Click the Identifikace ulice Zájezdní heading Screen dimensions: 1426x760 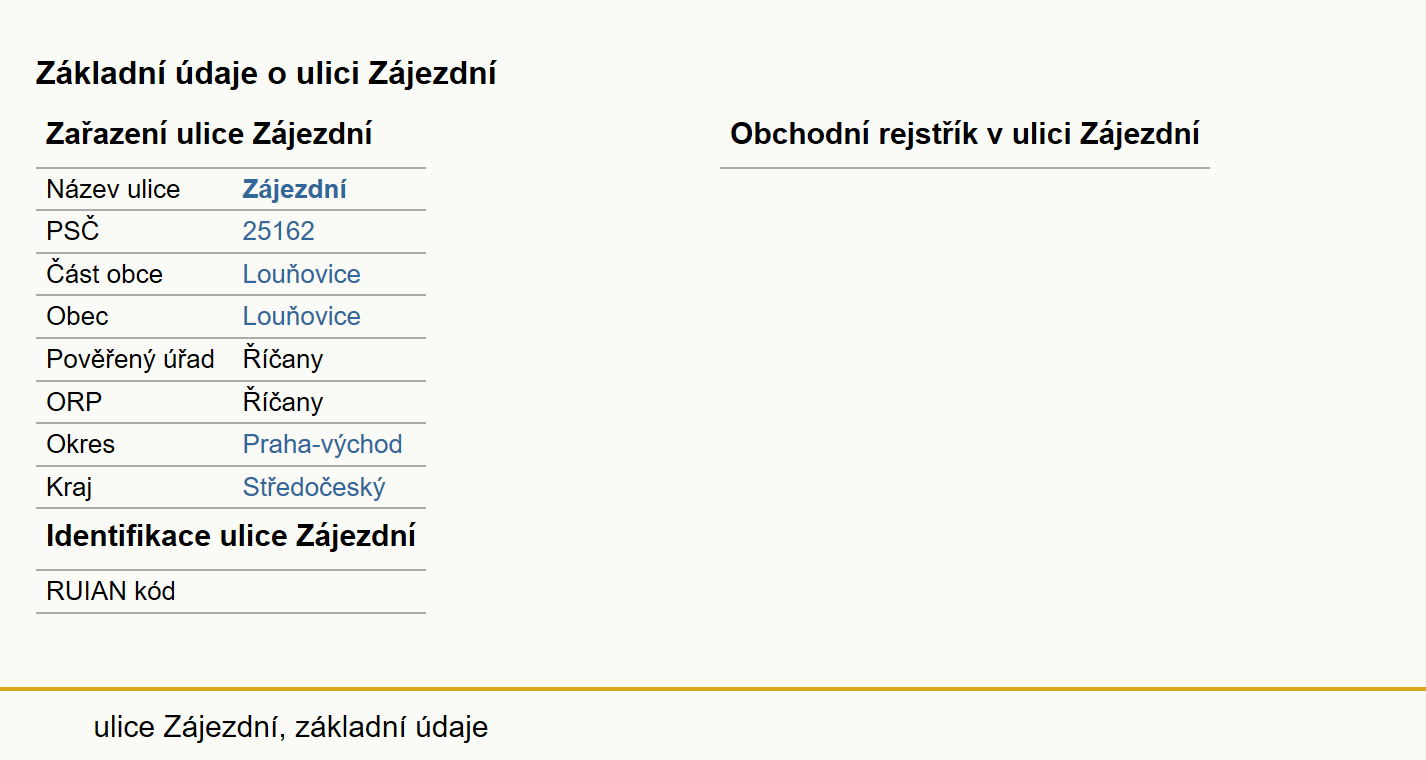(x=231, y=536)
